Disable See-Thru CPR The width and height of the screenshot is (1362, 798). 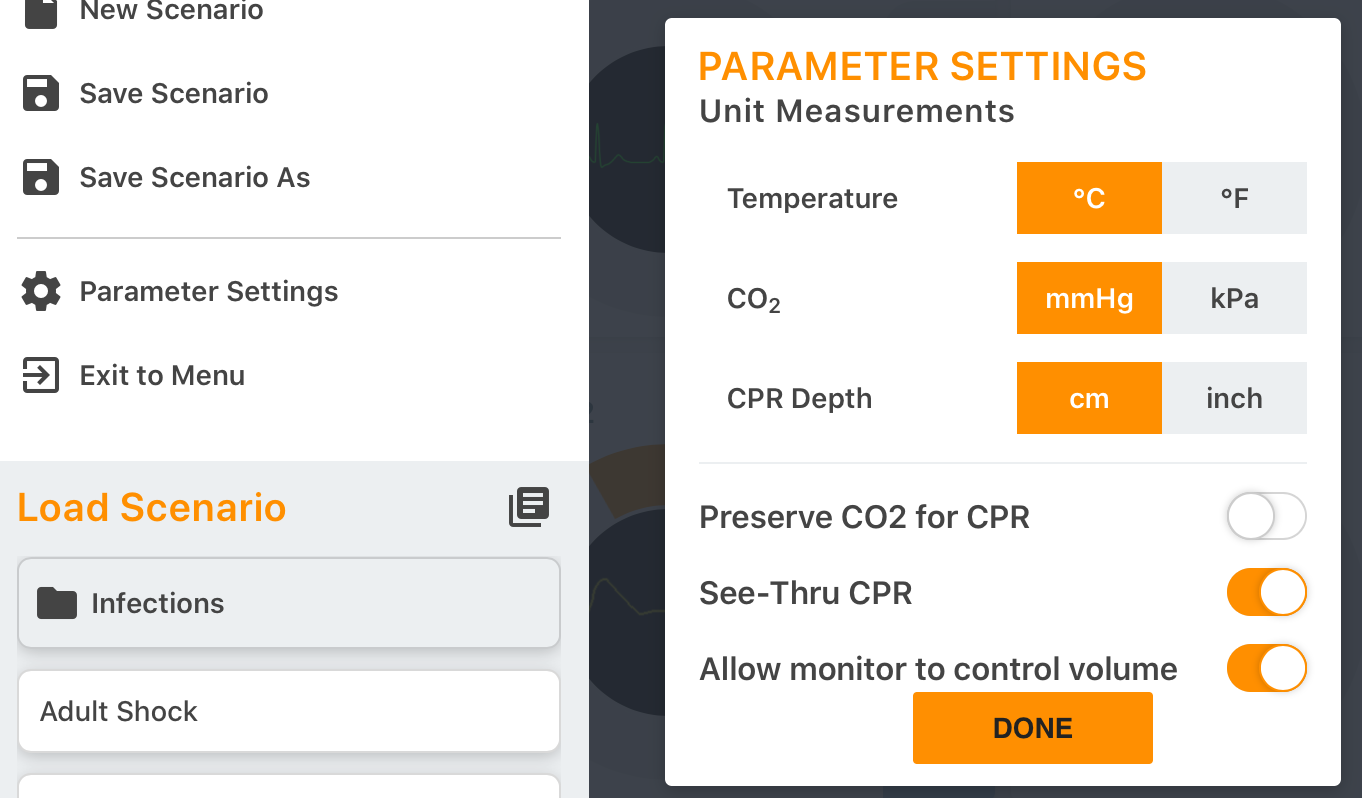pos(1267,592)
